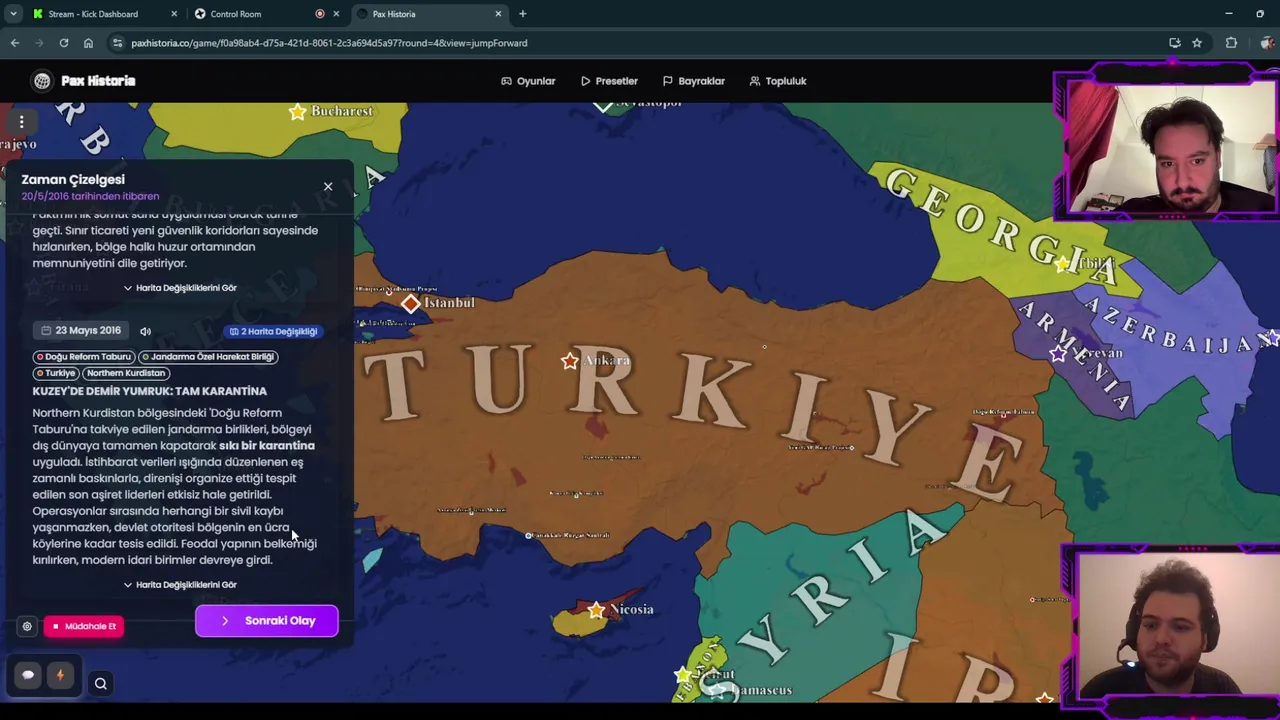Viewport: 1280px width, 720px height.
Task: Click the 23 Mayıs 2016 date chip
Action: pos(81,331)
